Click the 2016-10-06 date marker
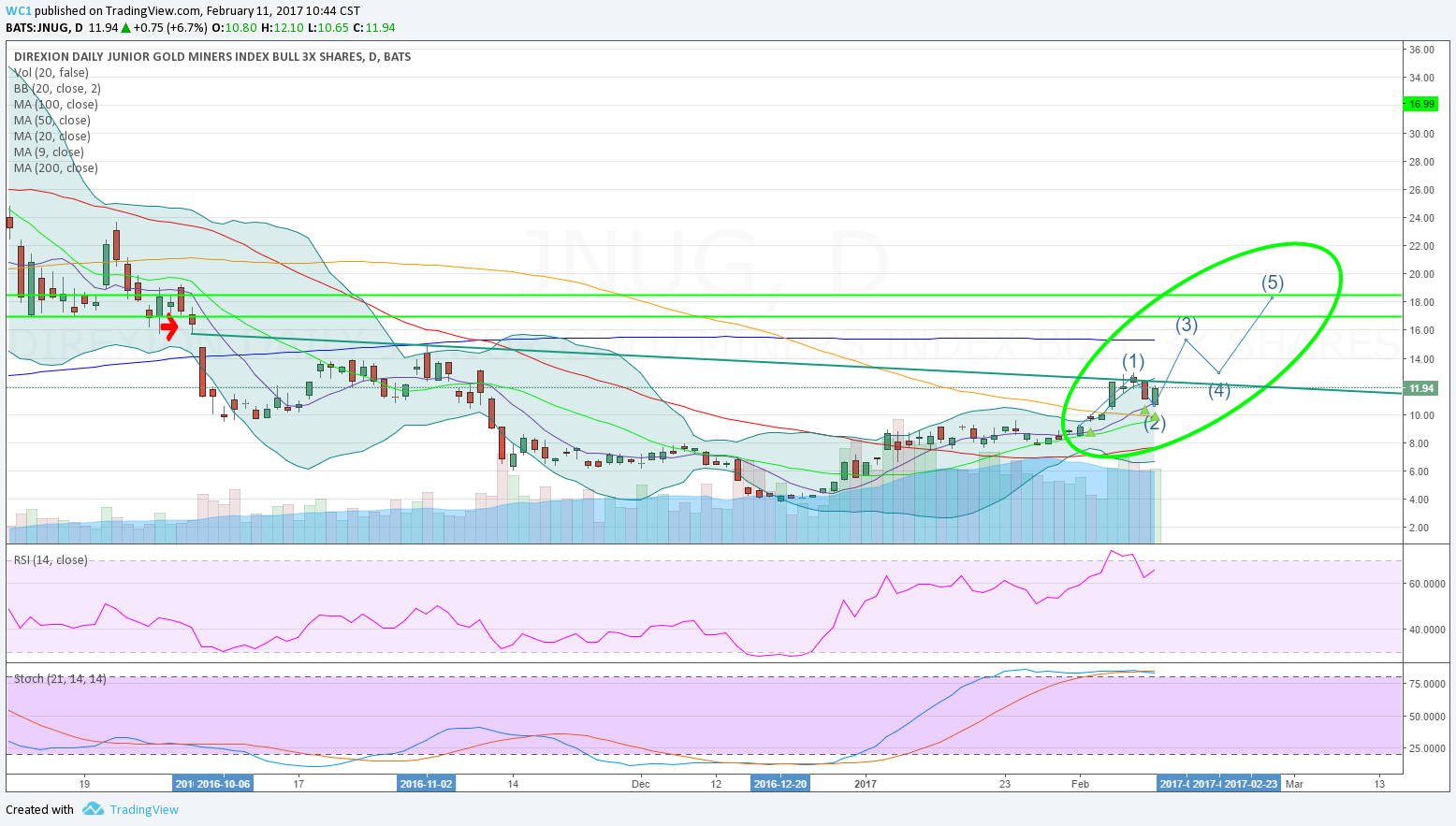1456x826 pixels. [x=223, y=783]
